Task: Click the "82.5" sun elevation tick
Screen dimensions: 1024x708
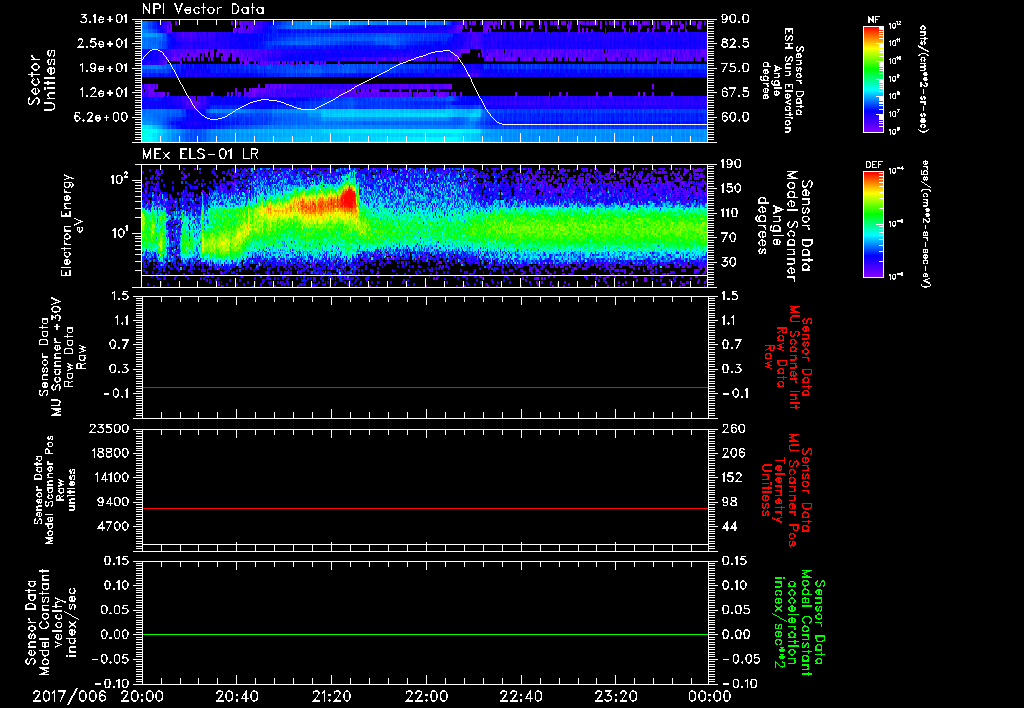Action: tap(735, 44)
